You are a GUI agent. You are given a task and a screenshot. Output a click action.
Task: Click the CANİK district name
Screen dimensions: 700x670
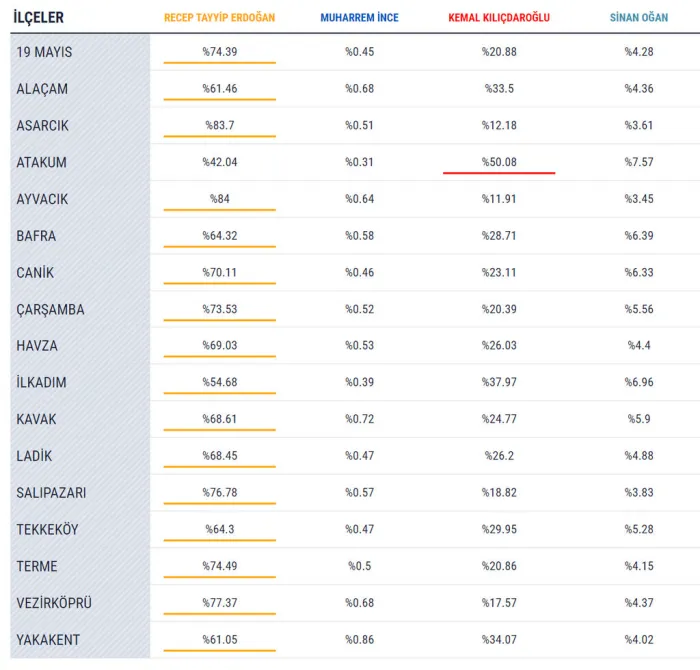35,272
